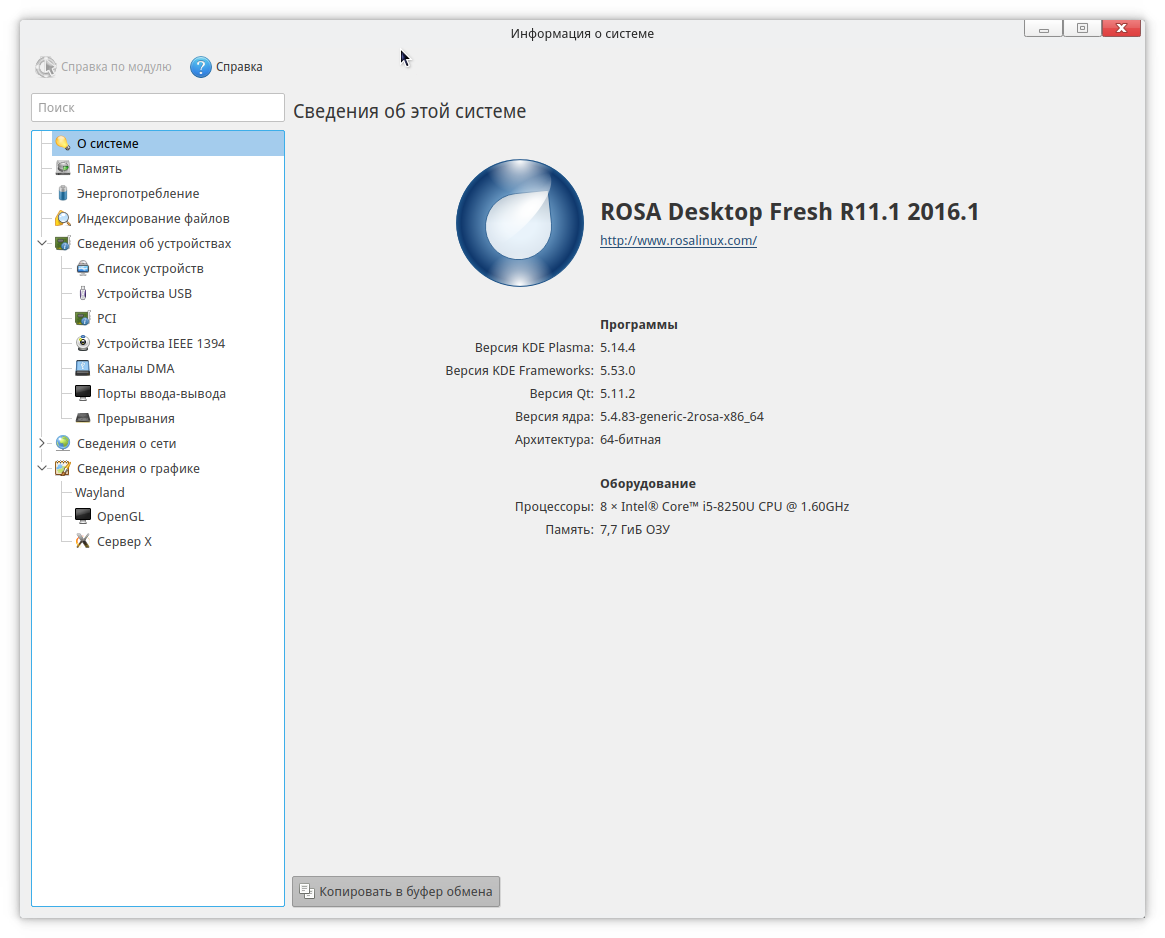1165x938 pixels.
Task: Minimize the Информация о системе window
Action: (x=1043, y=28)
